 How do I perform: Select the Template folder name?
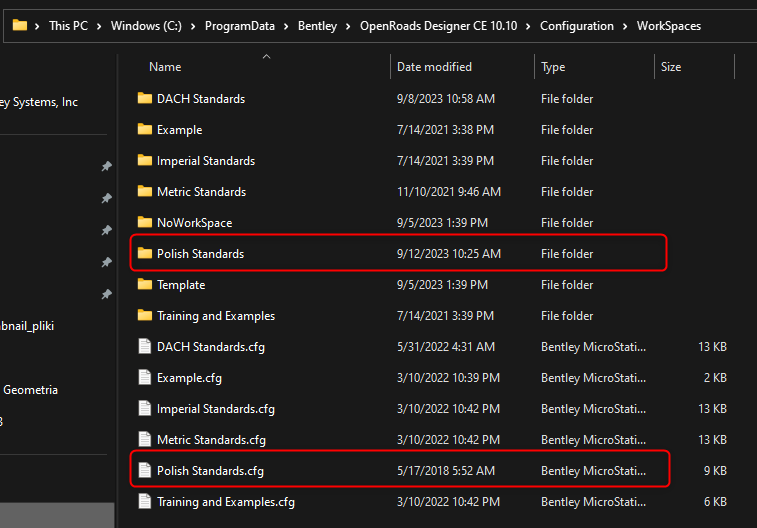coord(181,285)
